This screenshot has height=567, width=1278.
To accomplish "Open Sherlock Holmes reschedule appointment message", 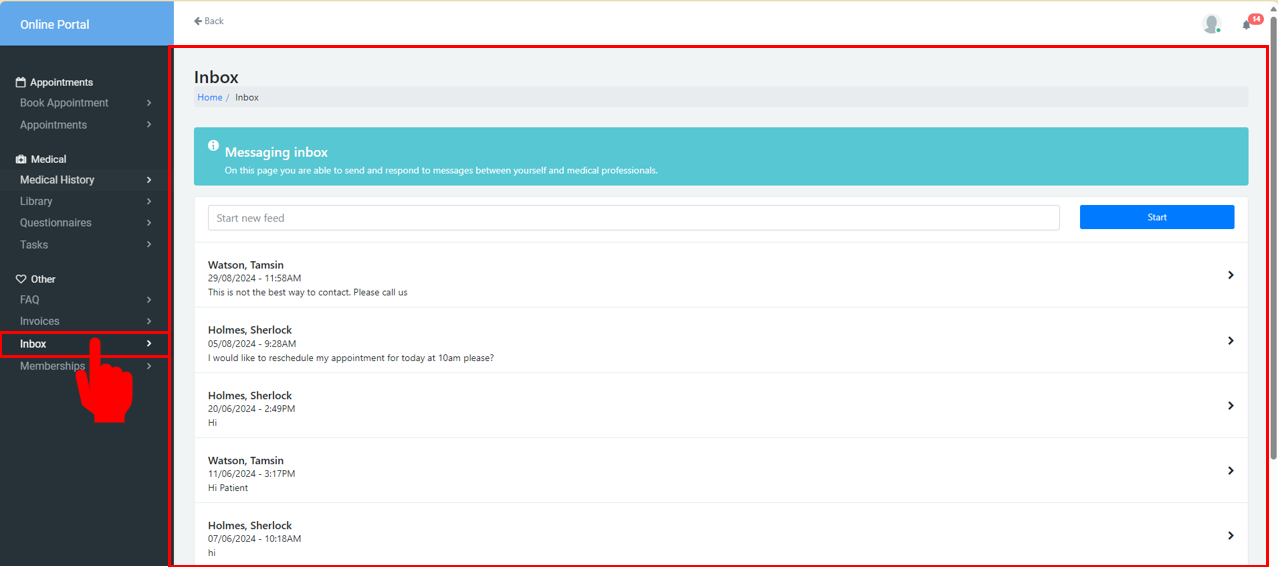I will (720, 341).
